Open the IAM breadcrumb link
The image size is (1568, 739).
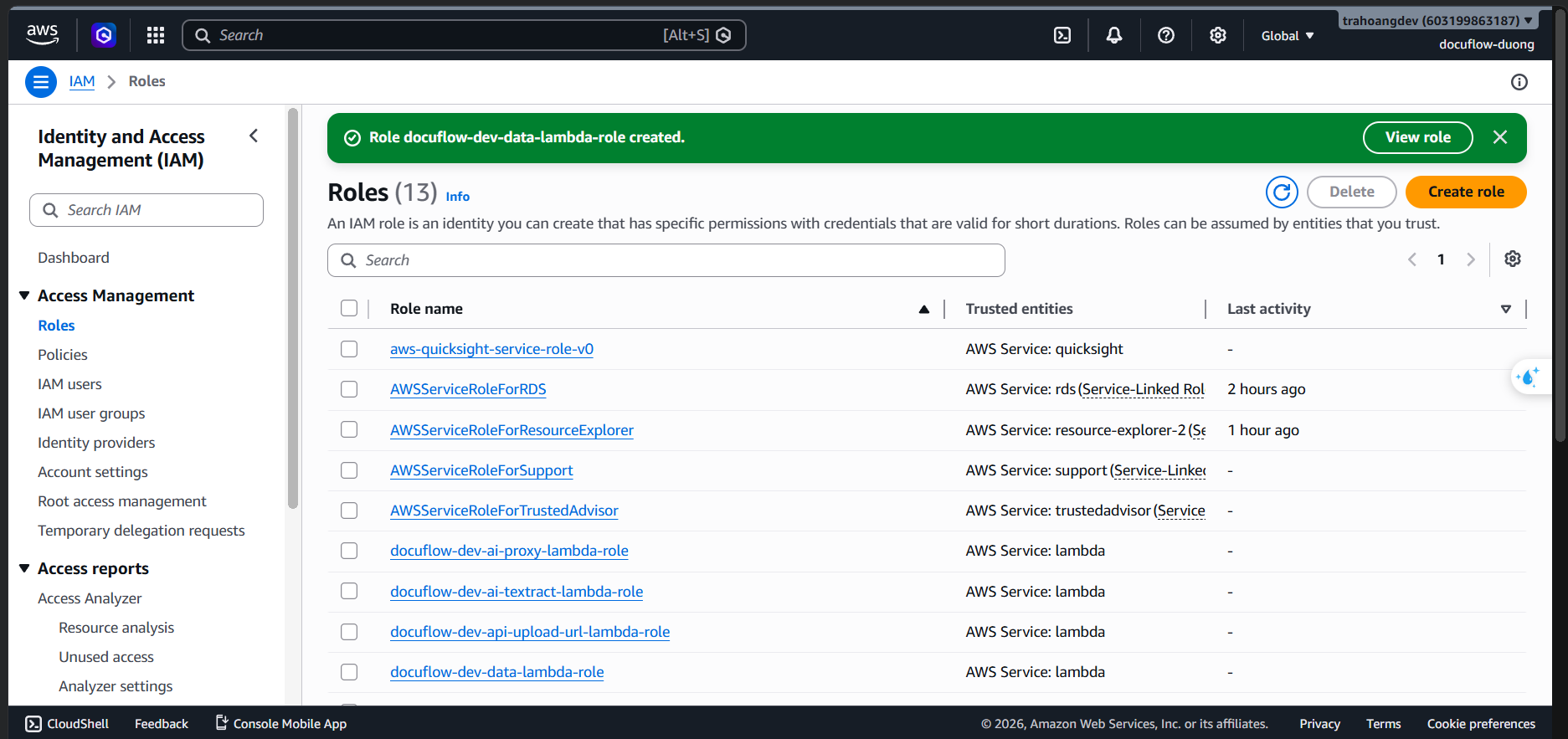pos(82,81)
